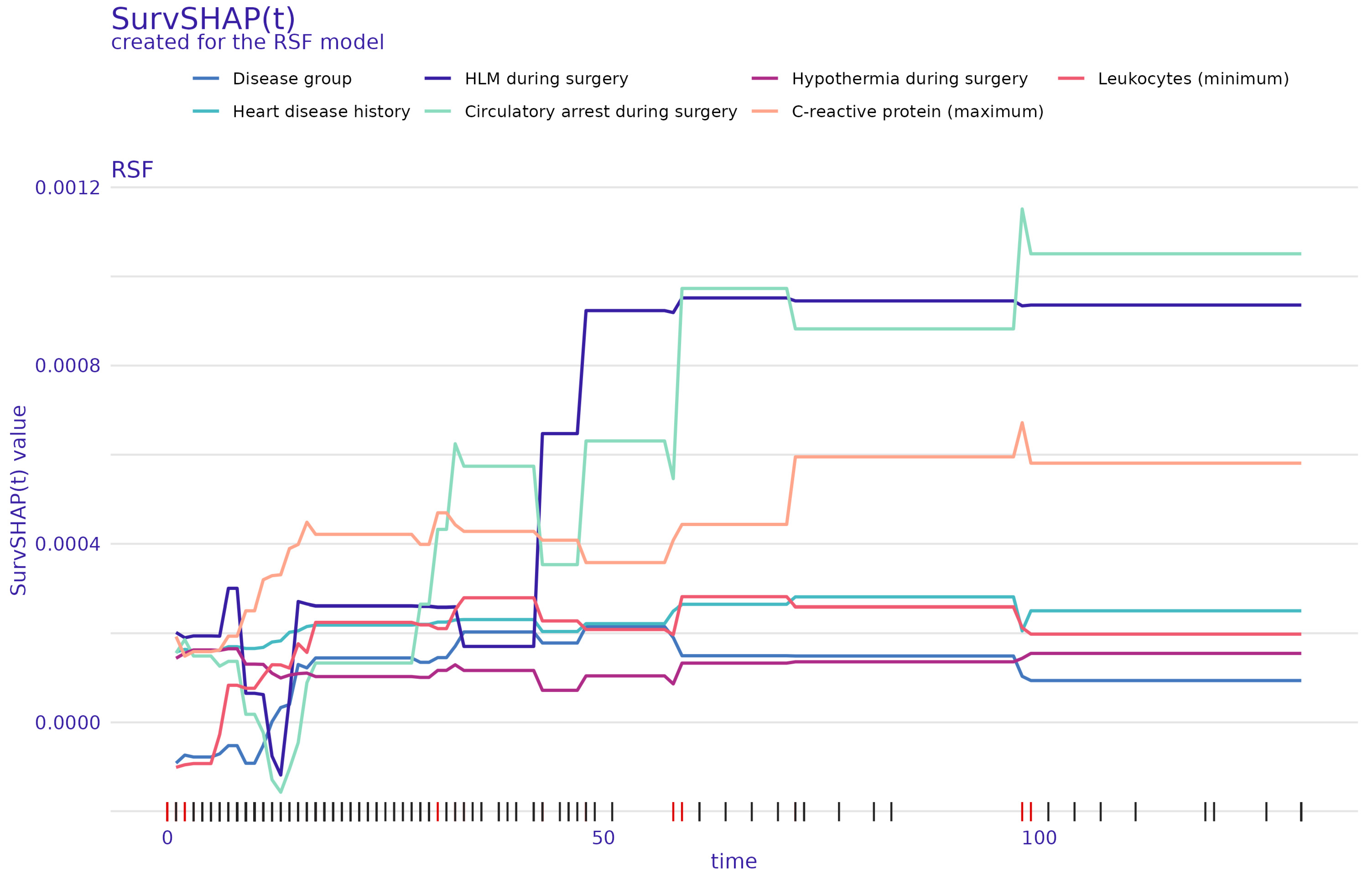Select the Hypothermia during surgery legend swatch
The width and height of the screenshot is (1372, 877).
[x=765, y=79]
